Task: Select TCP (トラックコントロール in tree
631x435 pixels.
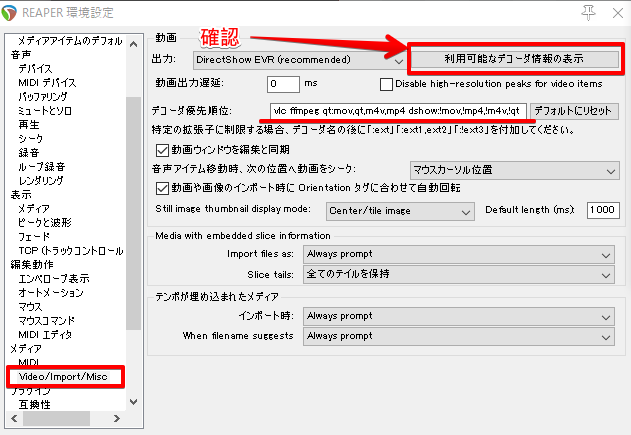Action: coord(71,251)
